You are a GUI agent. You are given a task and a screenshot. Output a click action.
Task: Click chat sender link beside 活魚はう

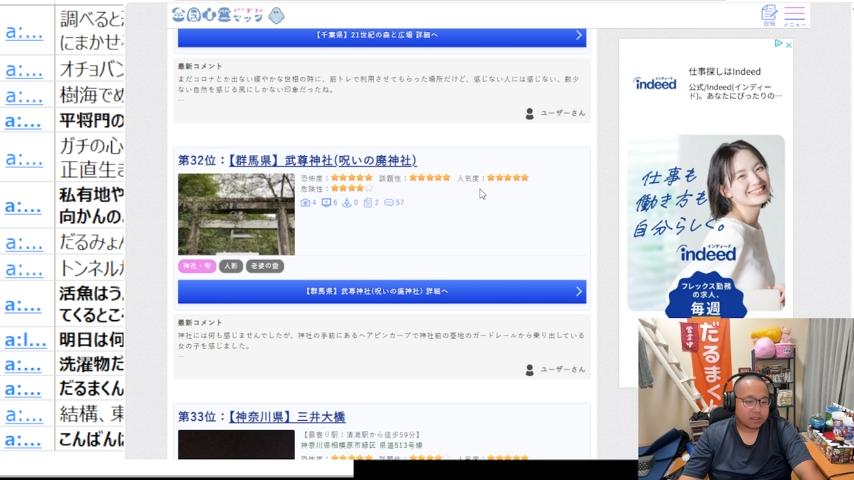coord(23,305)
